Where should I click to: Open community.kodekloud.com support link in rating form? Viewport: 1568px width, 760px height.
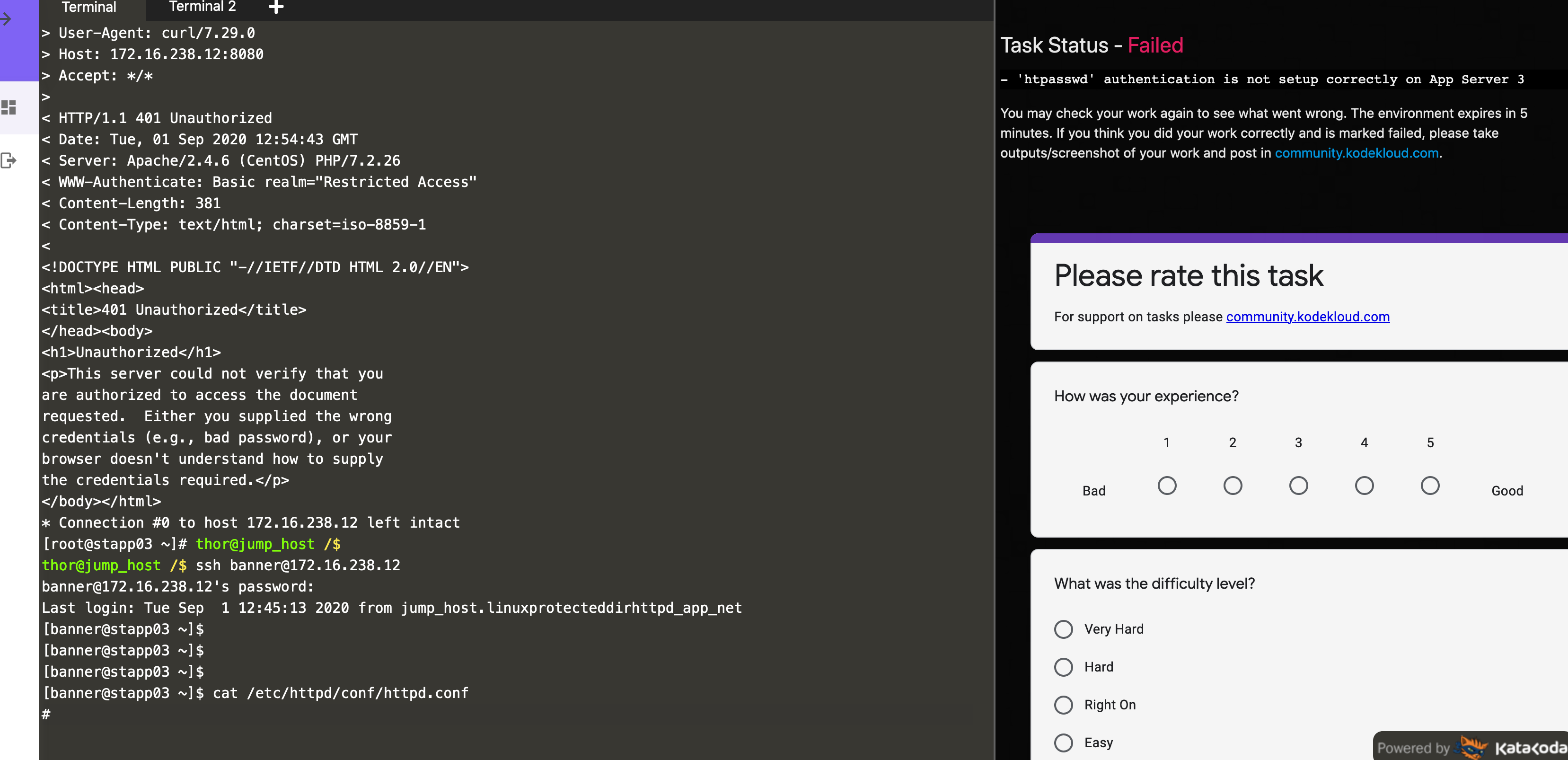(1307, 317)
